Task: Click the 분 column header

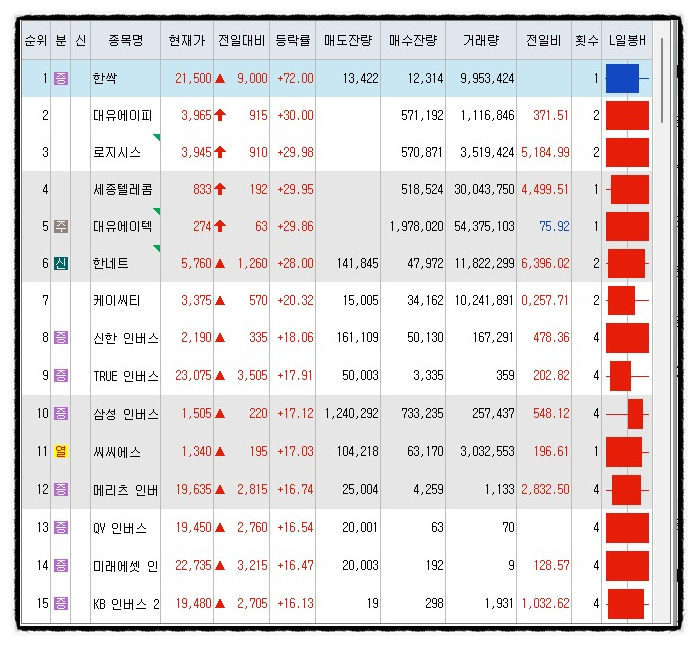Action: tap(61, 41)
